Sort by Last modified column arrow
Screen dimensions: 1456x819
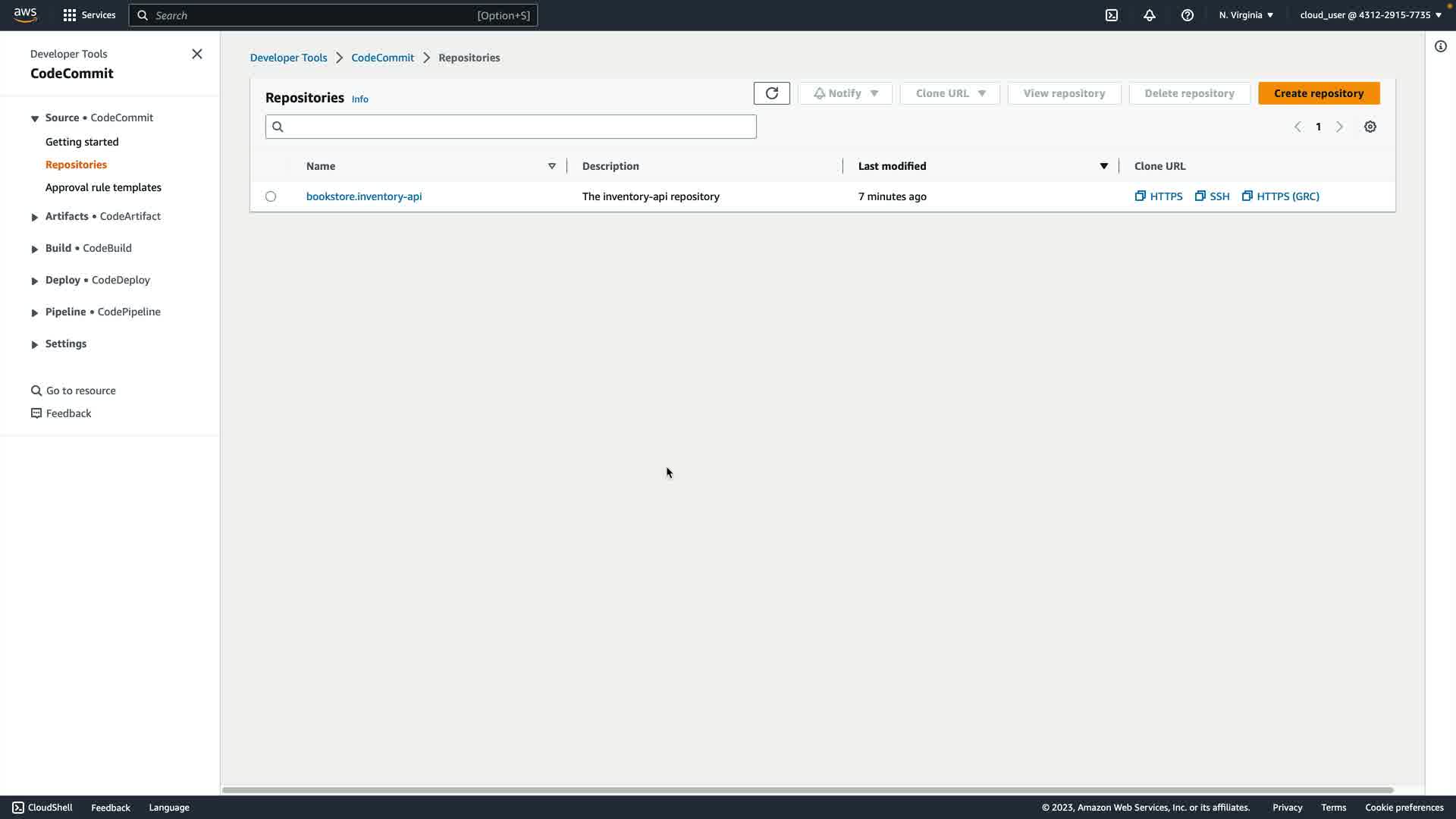1103,166
